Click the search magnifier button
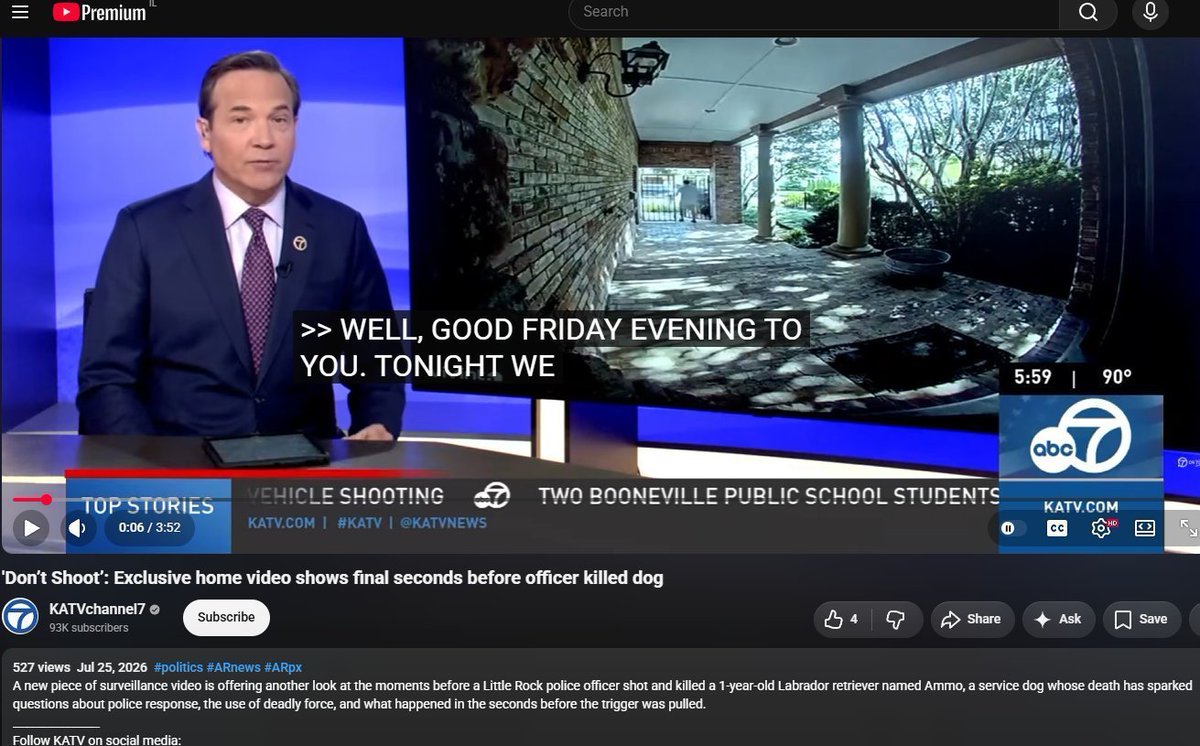This screenshot has height=746, width=1200. tap(1088, 12)
